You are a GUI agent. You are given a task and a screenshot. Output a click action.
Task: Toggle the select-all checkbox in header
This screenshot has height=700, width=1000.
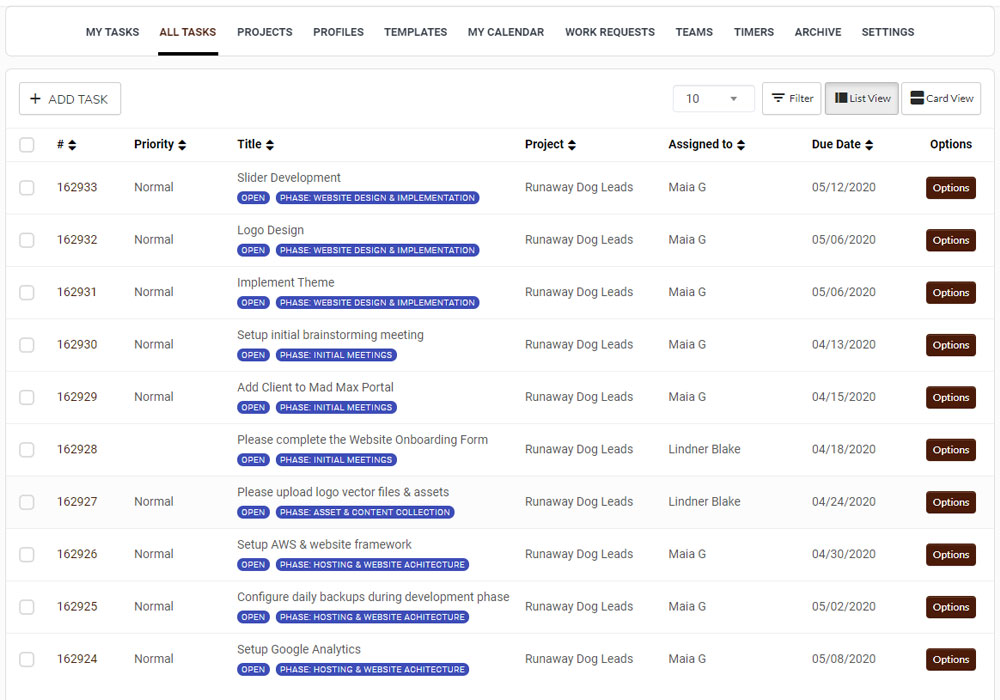click(x=27, y=145)
